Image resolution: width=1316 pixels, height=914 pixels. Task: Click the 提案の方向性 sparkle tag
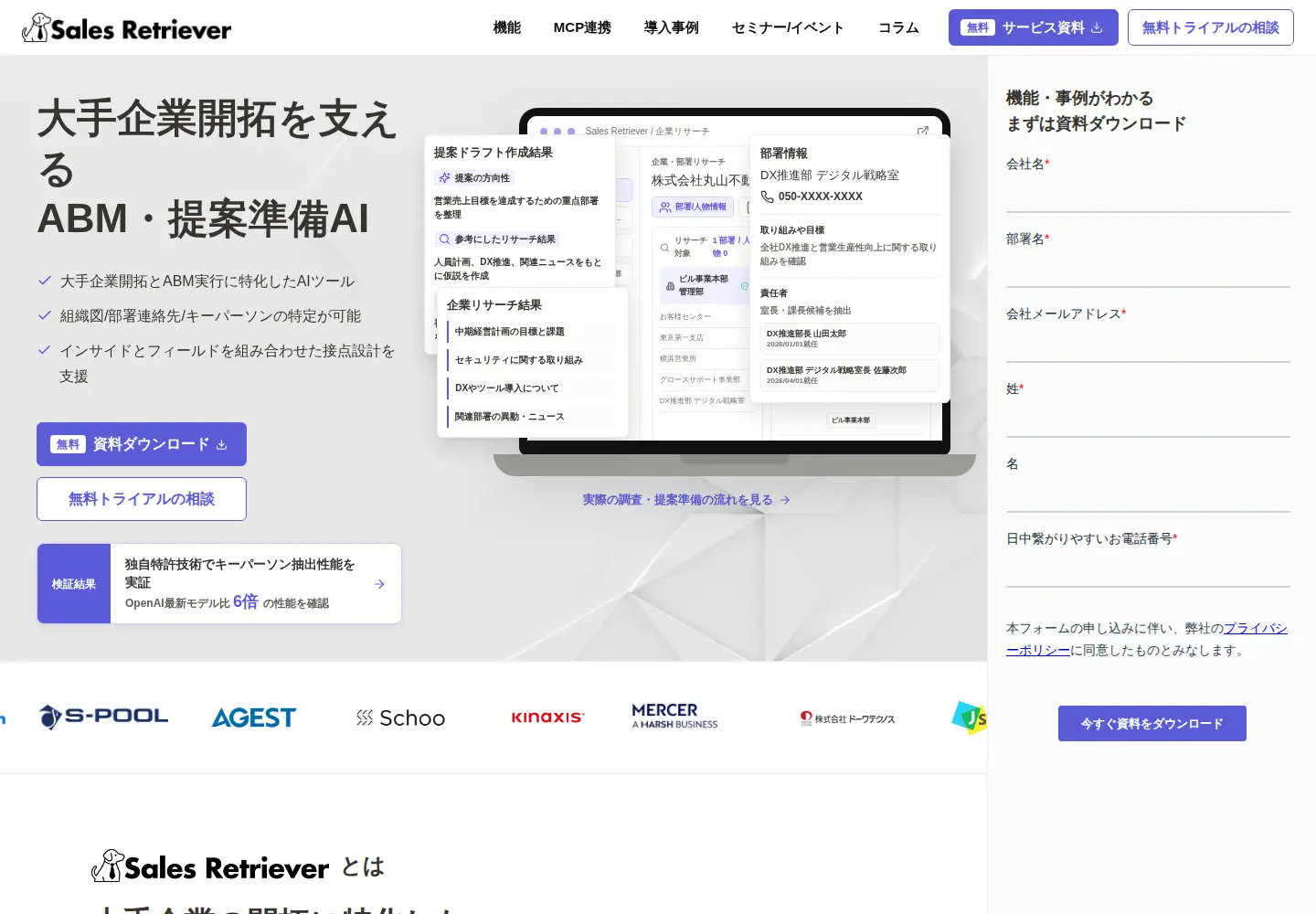[474, 178]
